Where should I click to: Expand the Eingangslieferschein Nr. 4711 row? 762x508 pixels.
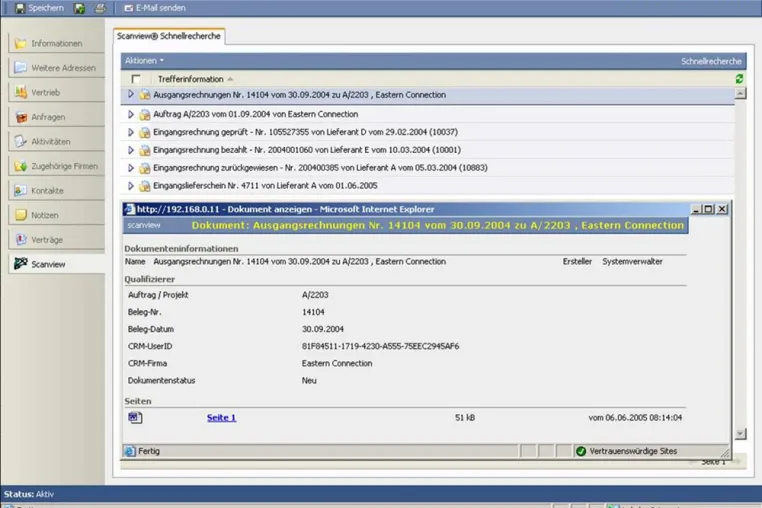(131, 186)
